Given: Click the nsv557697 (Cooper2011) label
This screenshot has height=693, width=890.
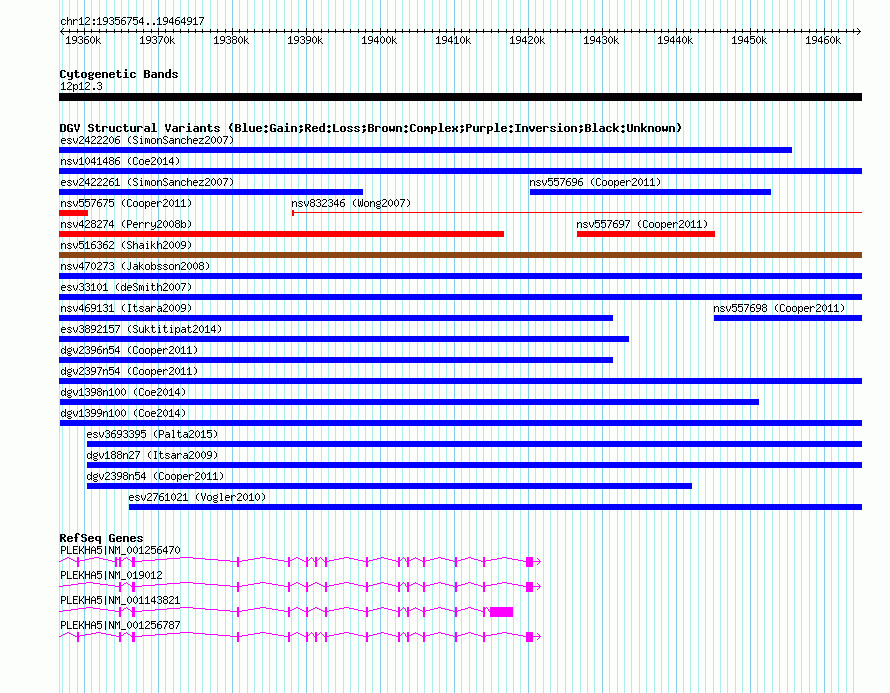Looking at the screenshot, I should (643, 224).
